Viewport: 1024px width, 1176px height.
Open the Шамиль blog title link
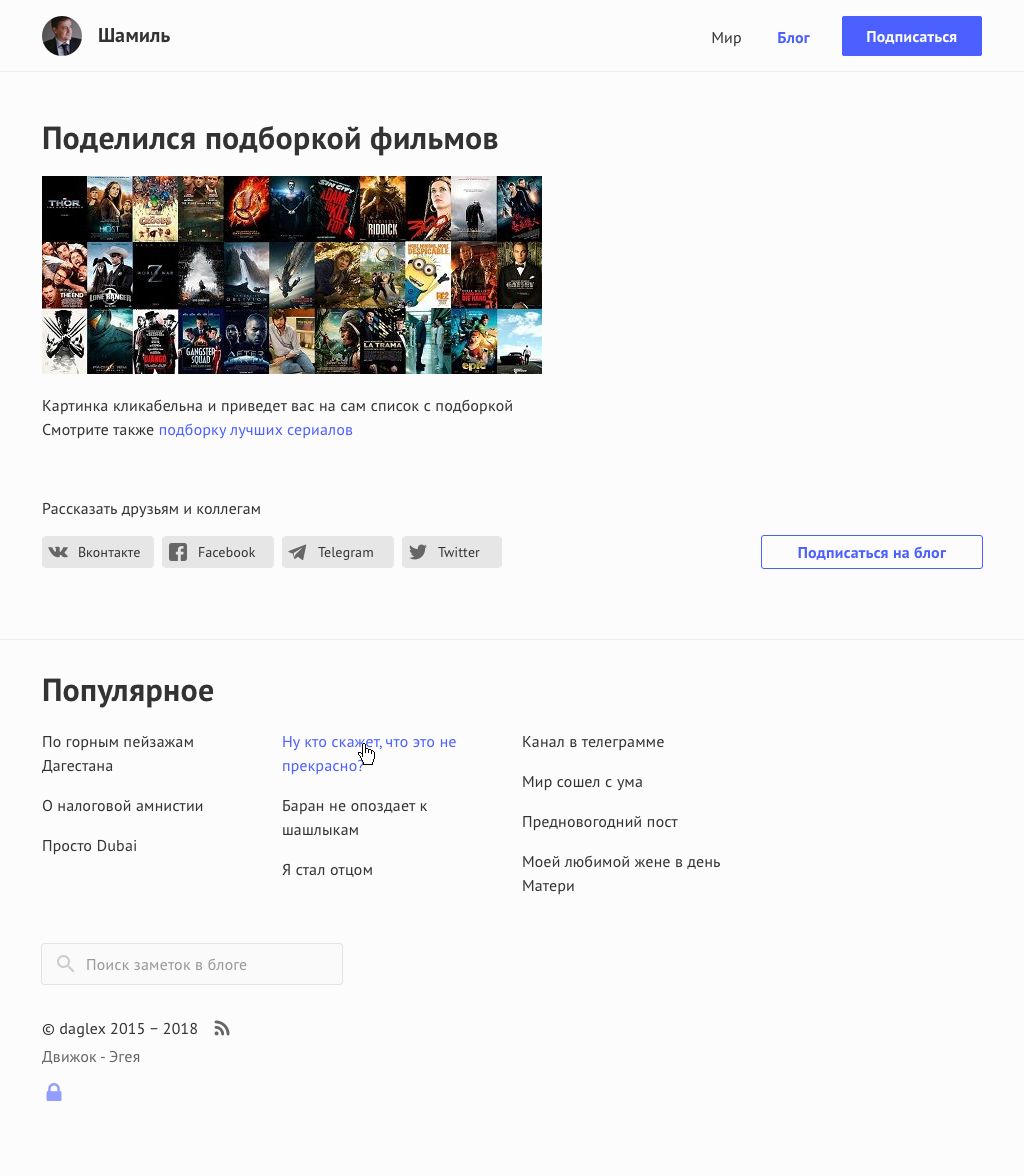134,36
